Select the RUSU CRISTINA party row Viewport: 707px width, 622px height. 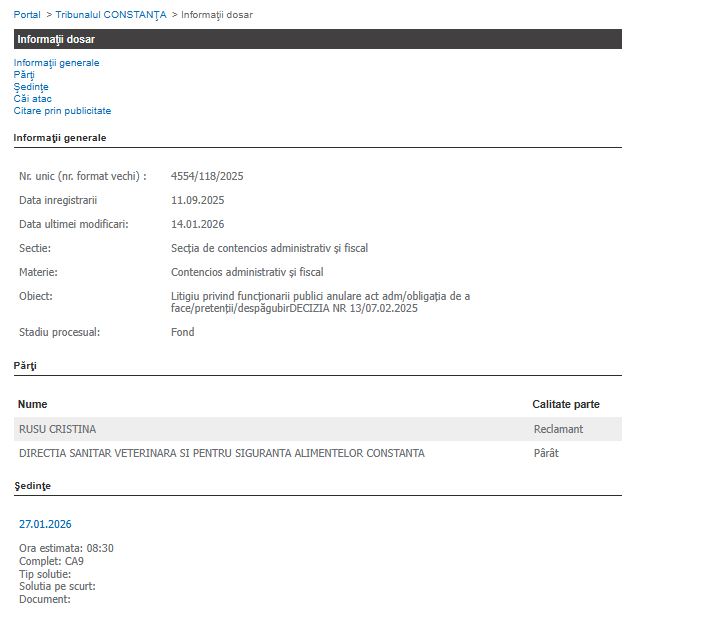[58, 429]
